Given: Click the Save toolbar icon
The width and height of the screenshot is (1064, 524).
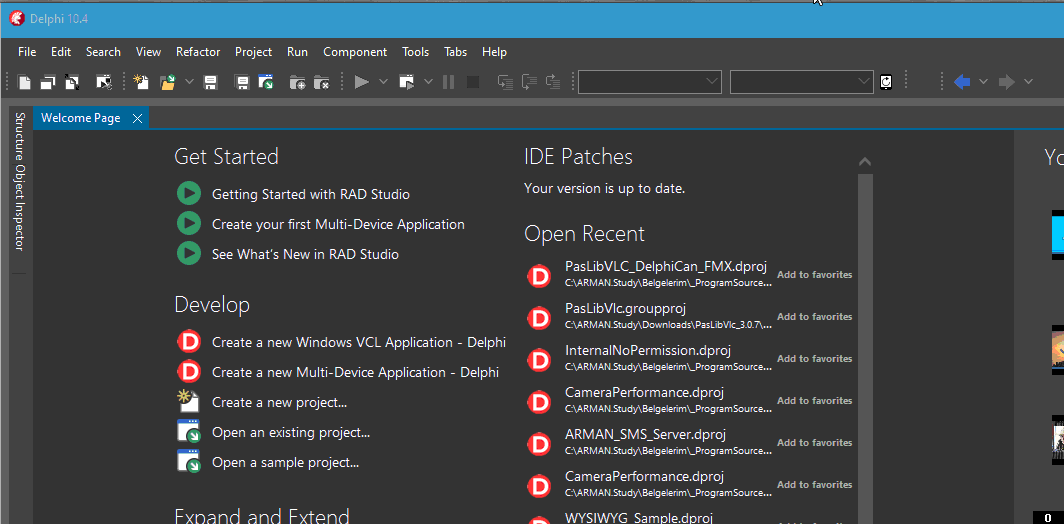Looking at the screenshot, I should (210, 82).
